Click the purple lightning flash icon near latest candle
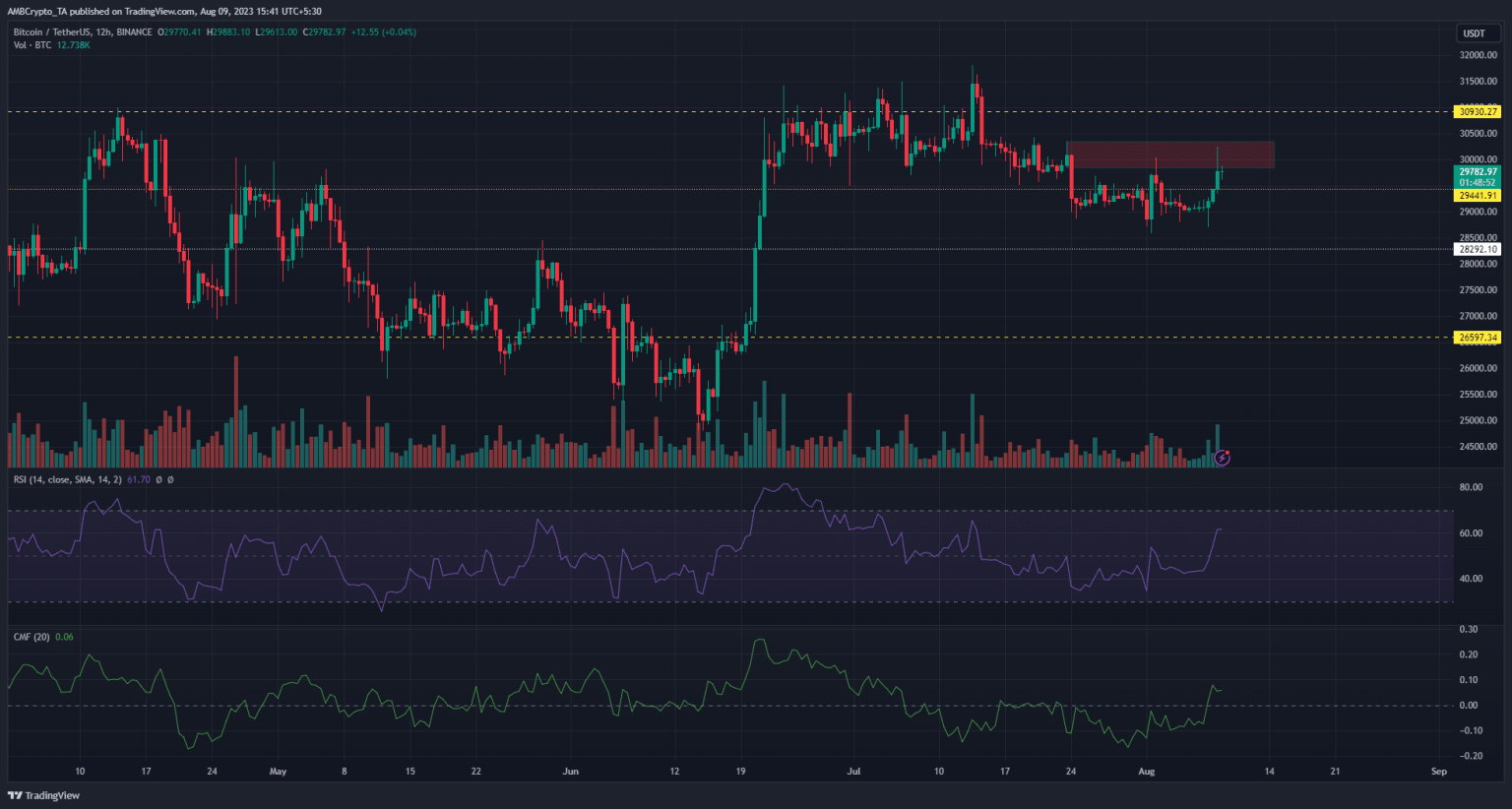This screenshot has height=809, width=1512. coord(1222,456)
